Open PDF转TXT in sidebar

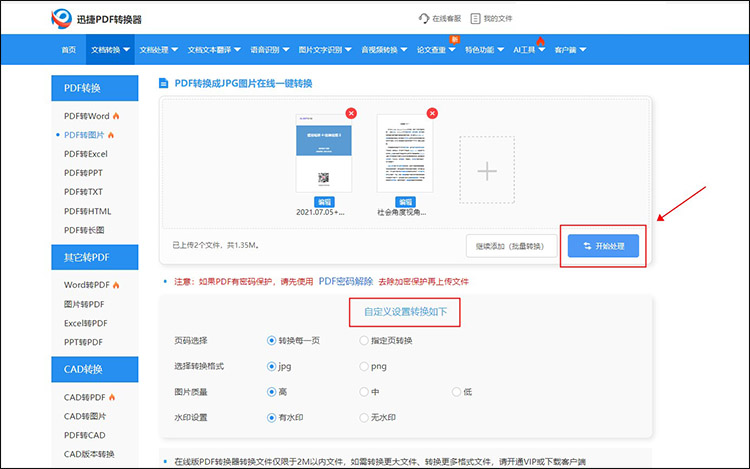coord(83,192)
